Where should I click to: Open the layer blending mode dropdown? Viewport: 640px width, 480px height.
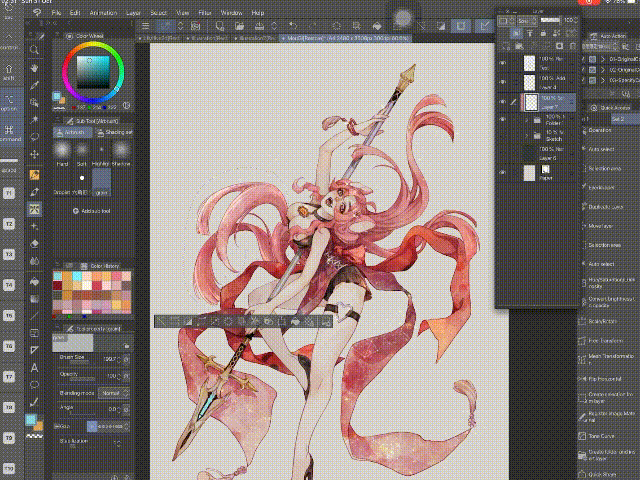pos(528,20)
